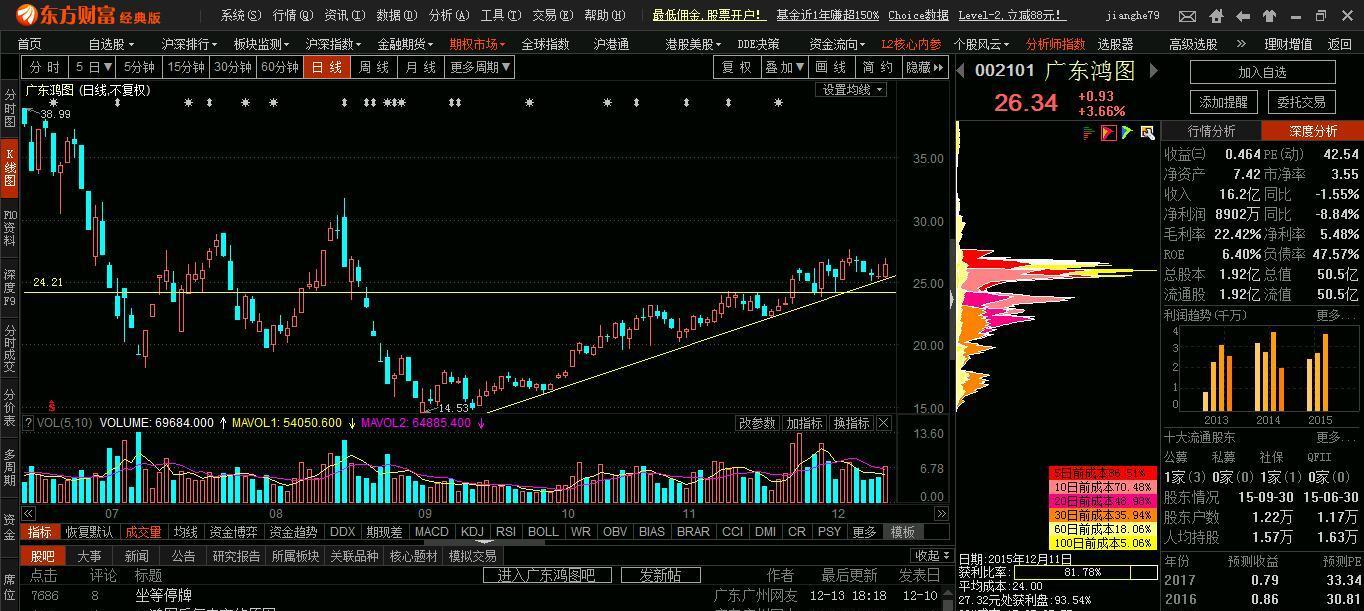Jump the timeline to the earliest data

(28, 513)
